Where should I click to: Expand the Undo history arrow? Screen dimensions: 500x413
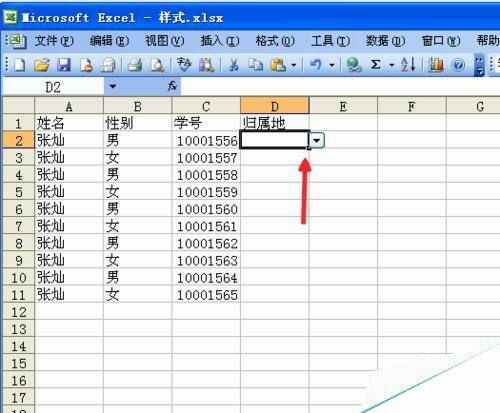tap(332, 65)
